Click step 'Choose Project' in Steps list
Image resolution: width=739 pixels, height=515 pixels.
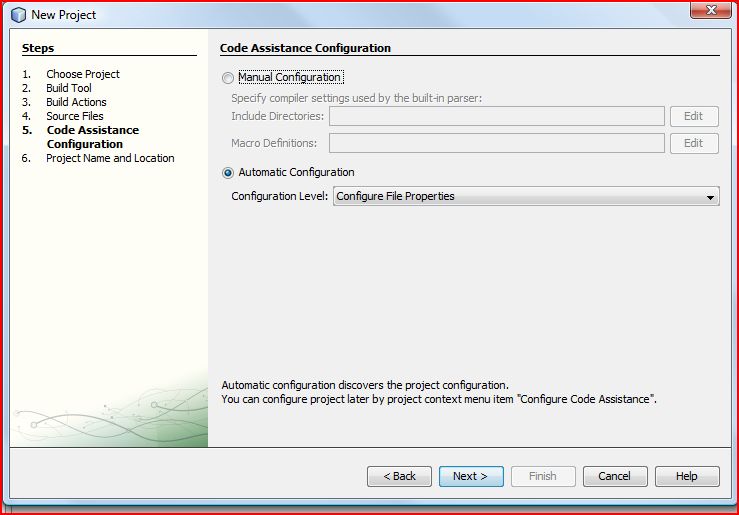pos(83,74)
